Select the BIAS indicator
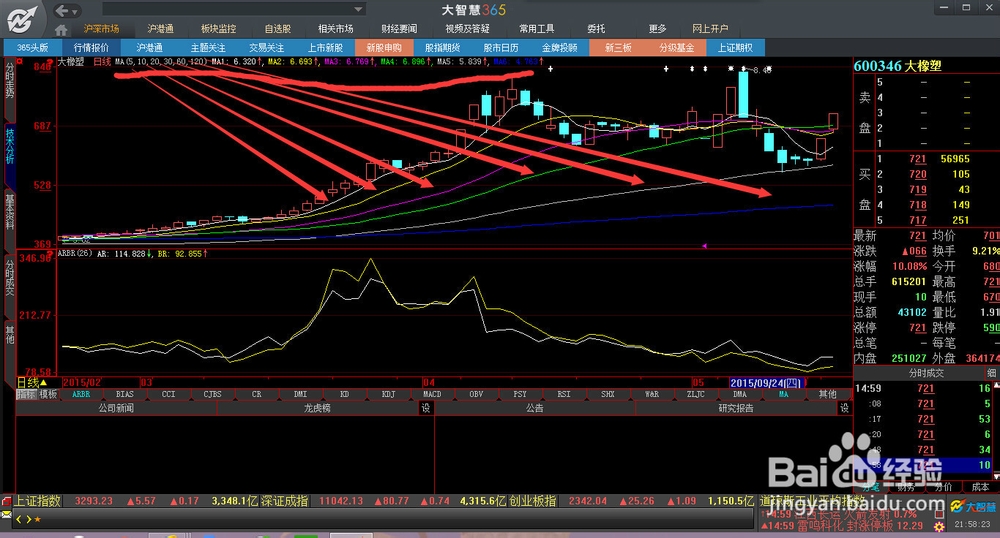 coord(125,395)
